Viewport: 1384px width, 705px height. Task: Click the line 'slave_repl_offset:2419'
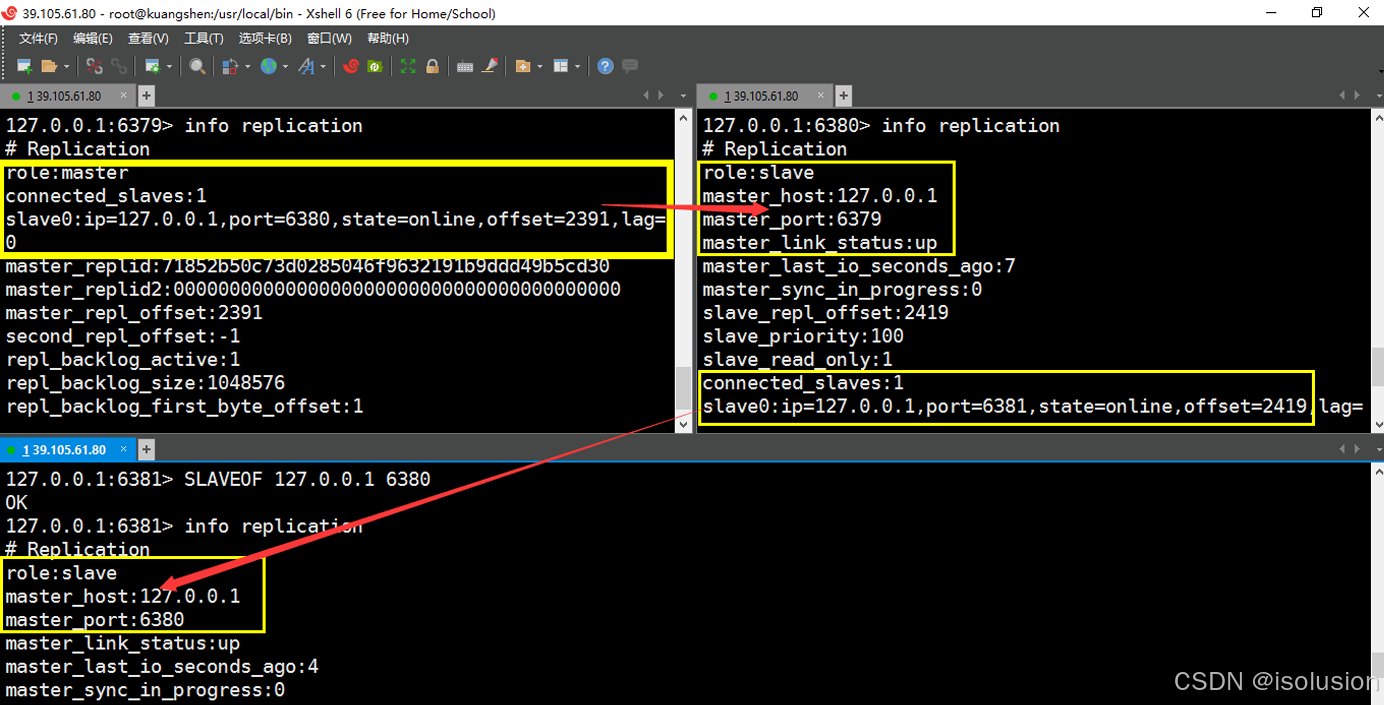click(825, 313)
